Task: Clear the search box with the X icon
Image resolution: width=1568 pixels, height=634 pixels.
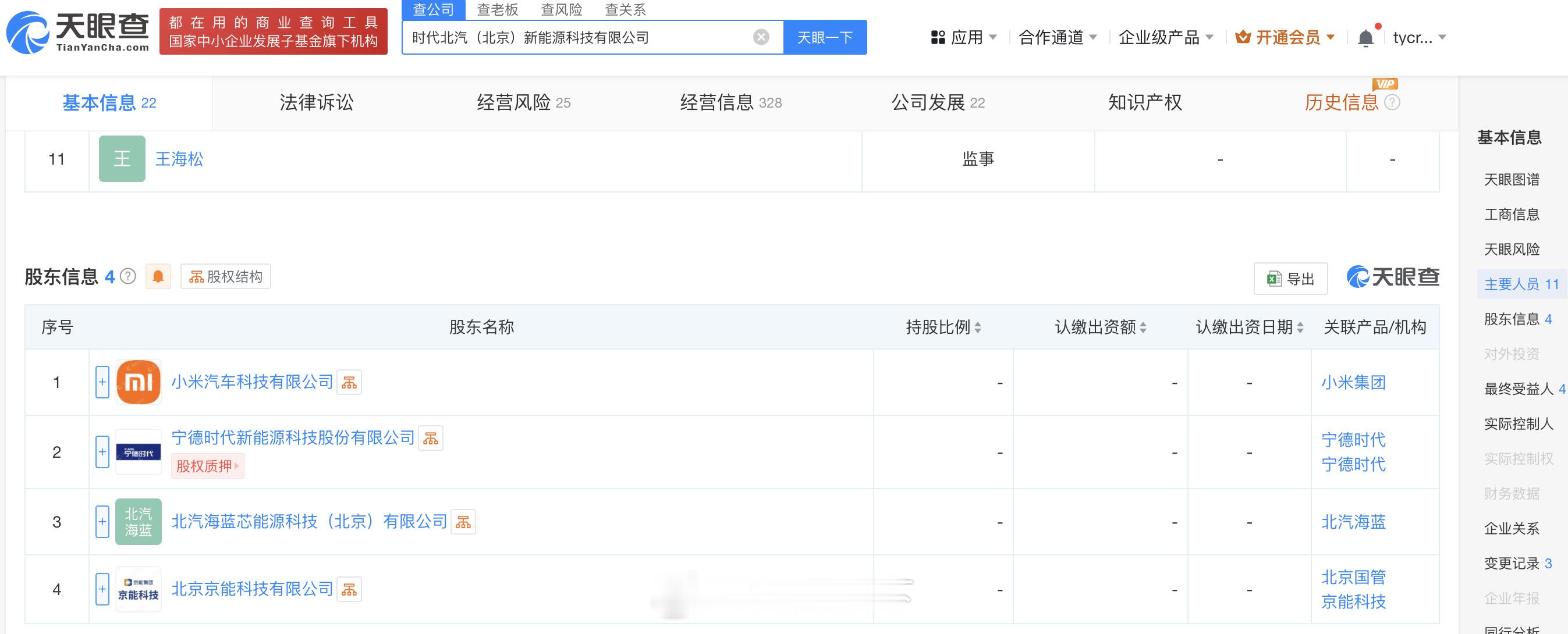Action: point(761,37)
